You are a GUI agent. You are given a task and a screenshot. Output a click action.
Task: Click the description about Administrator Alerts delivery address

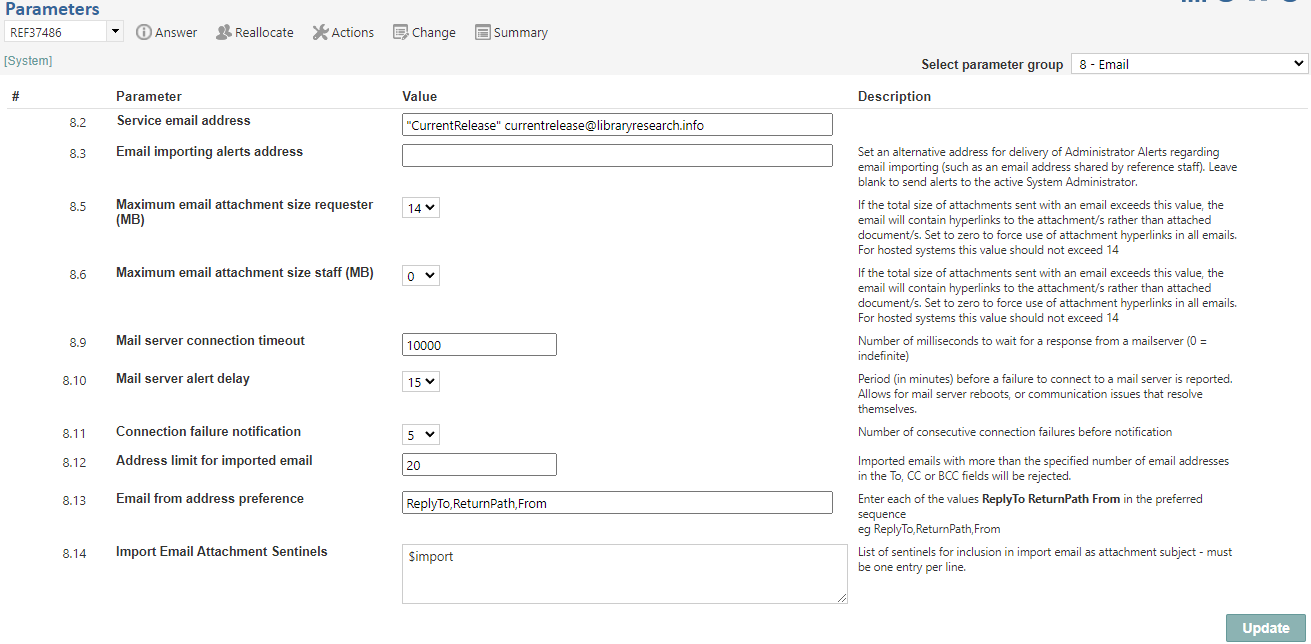[1047, 168]
